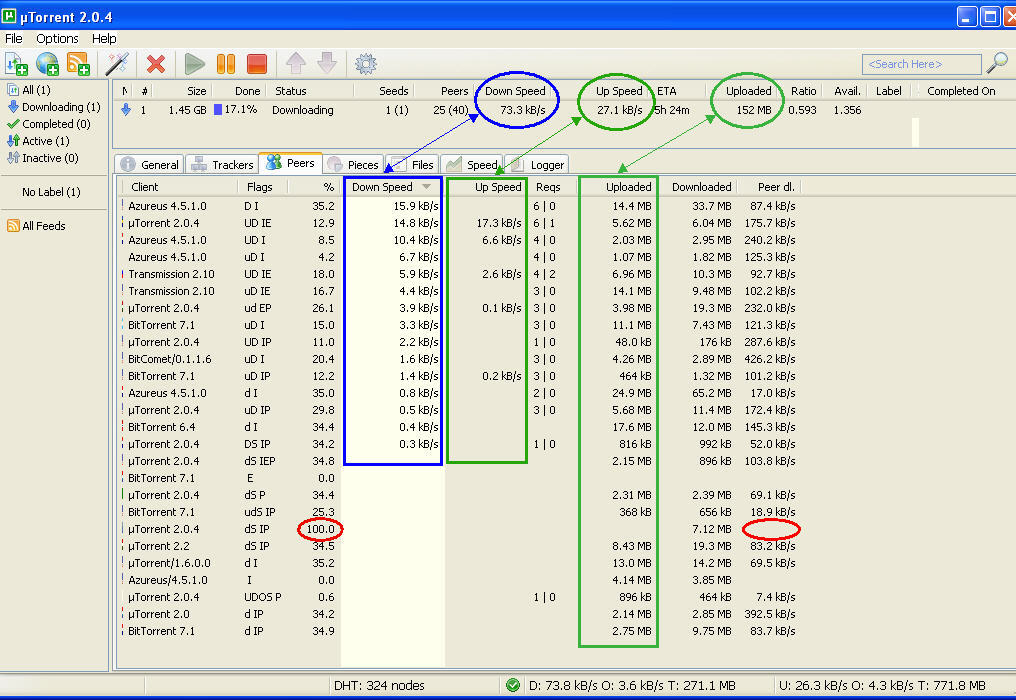Switch to the Logger tab
Image resolution: width=1016 pixels, height=700 pixels.
[x=540, y=164]
